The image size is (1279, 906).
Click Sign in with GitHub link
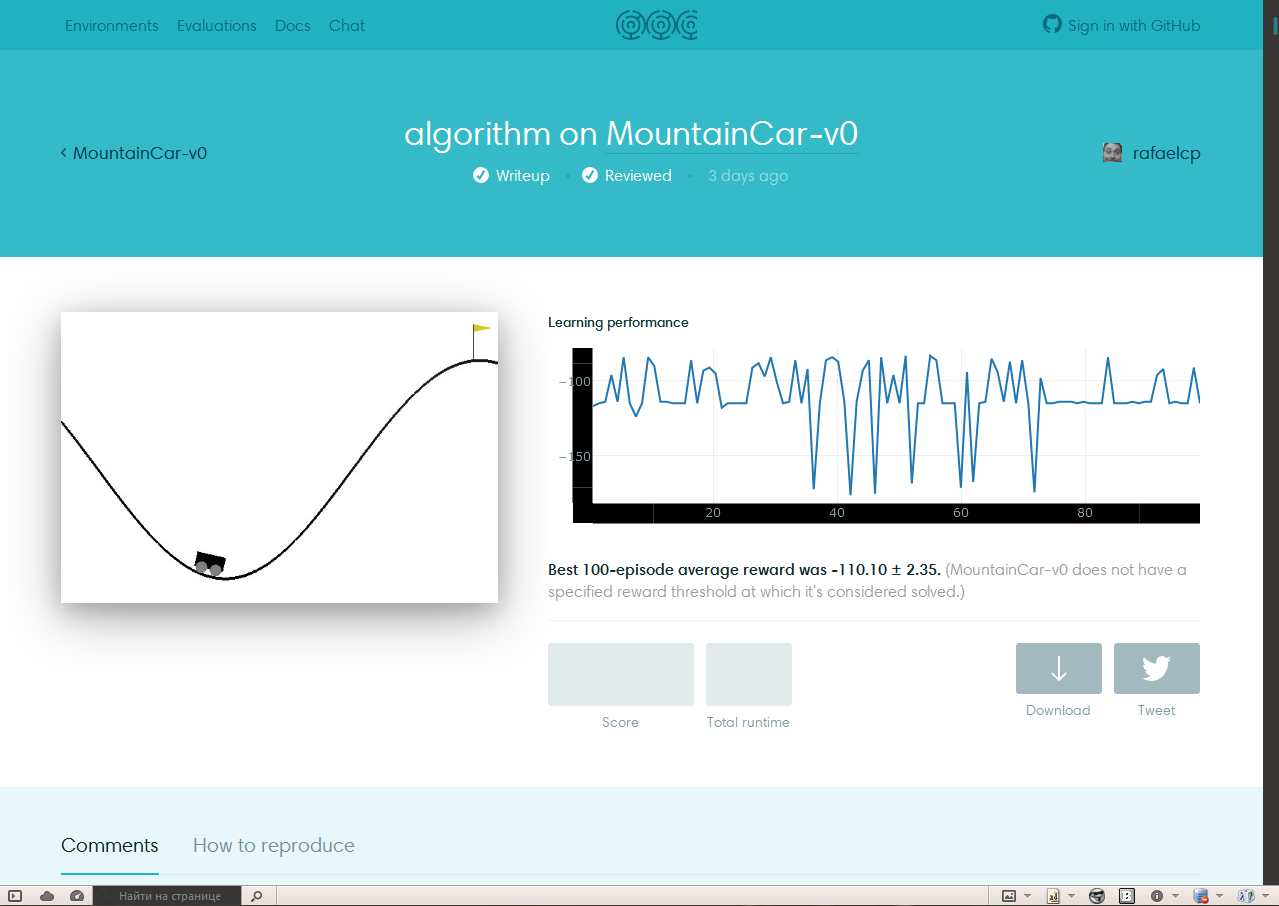pos(1134,26)
